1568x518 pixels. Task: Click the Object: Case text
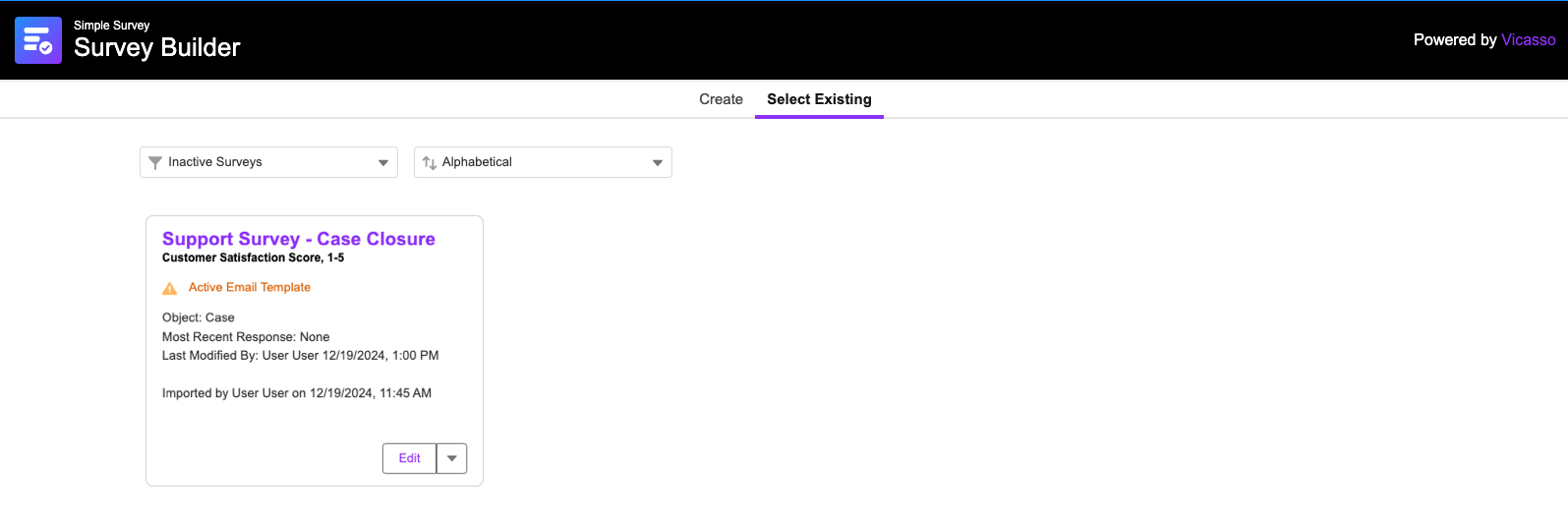199,317
